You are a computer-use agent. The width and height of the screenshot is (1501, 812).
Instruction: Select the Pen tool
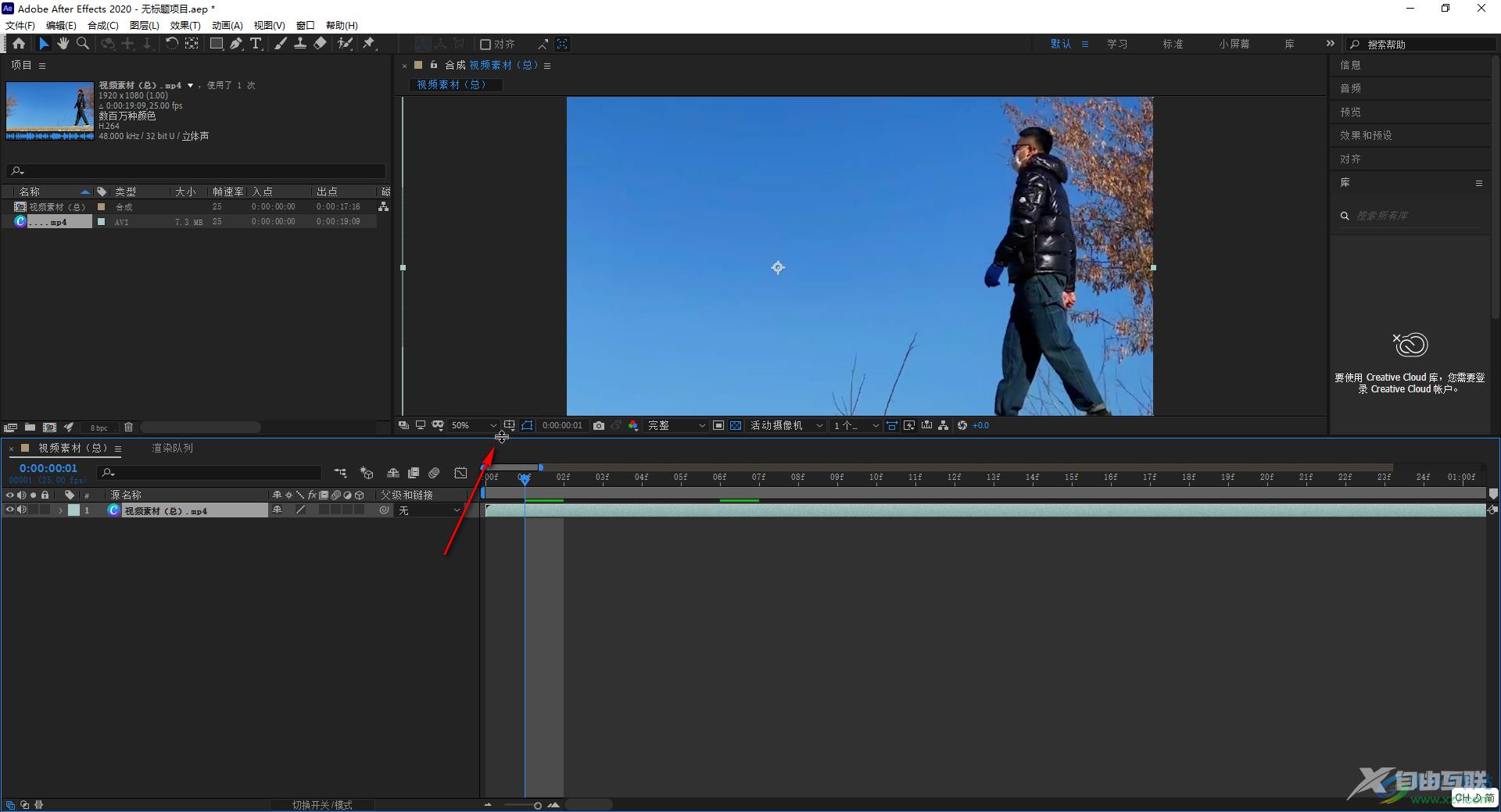point(236,44)
